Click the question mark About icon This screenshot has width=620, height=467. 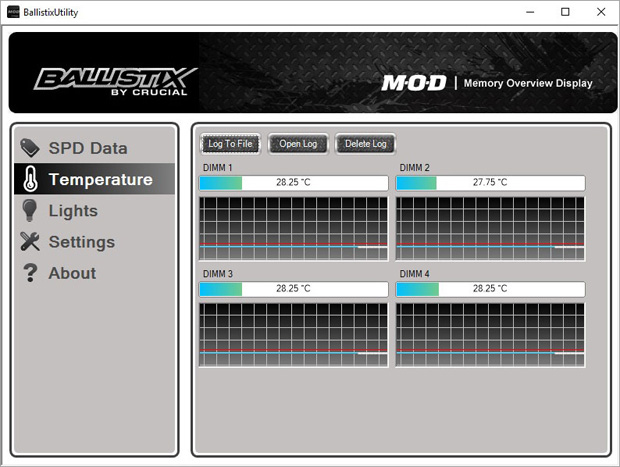coord(30,272)
